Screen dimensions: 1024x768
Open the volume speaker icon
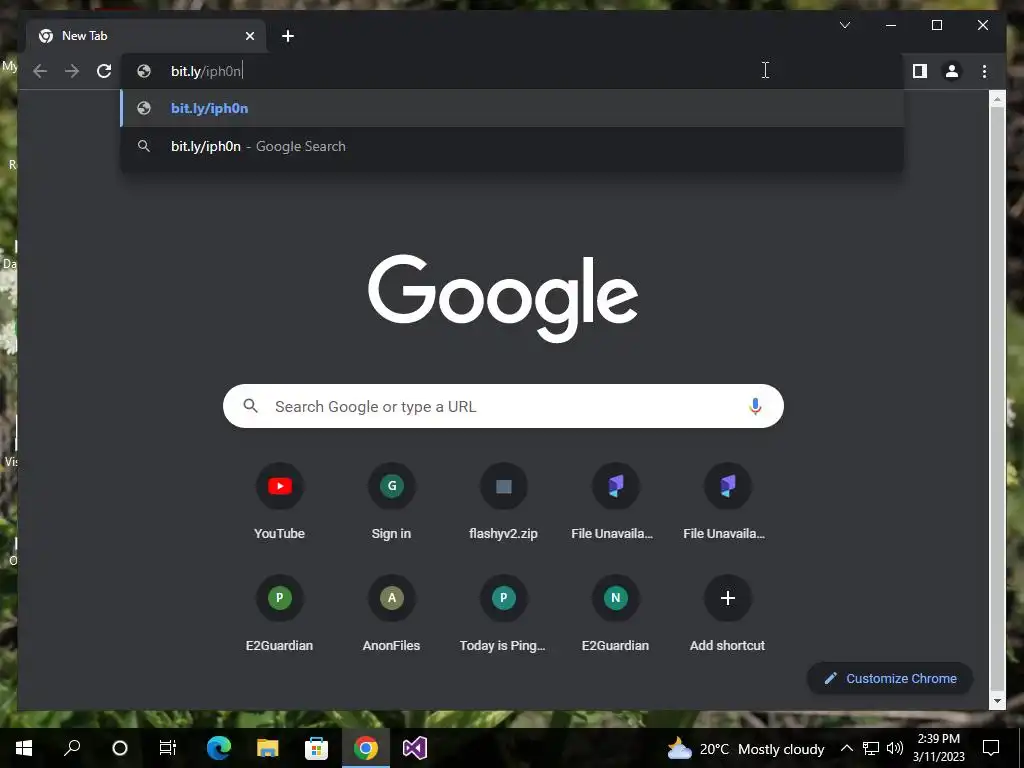click(x=895, y=748)
